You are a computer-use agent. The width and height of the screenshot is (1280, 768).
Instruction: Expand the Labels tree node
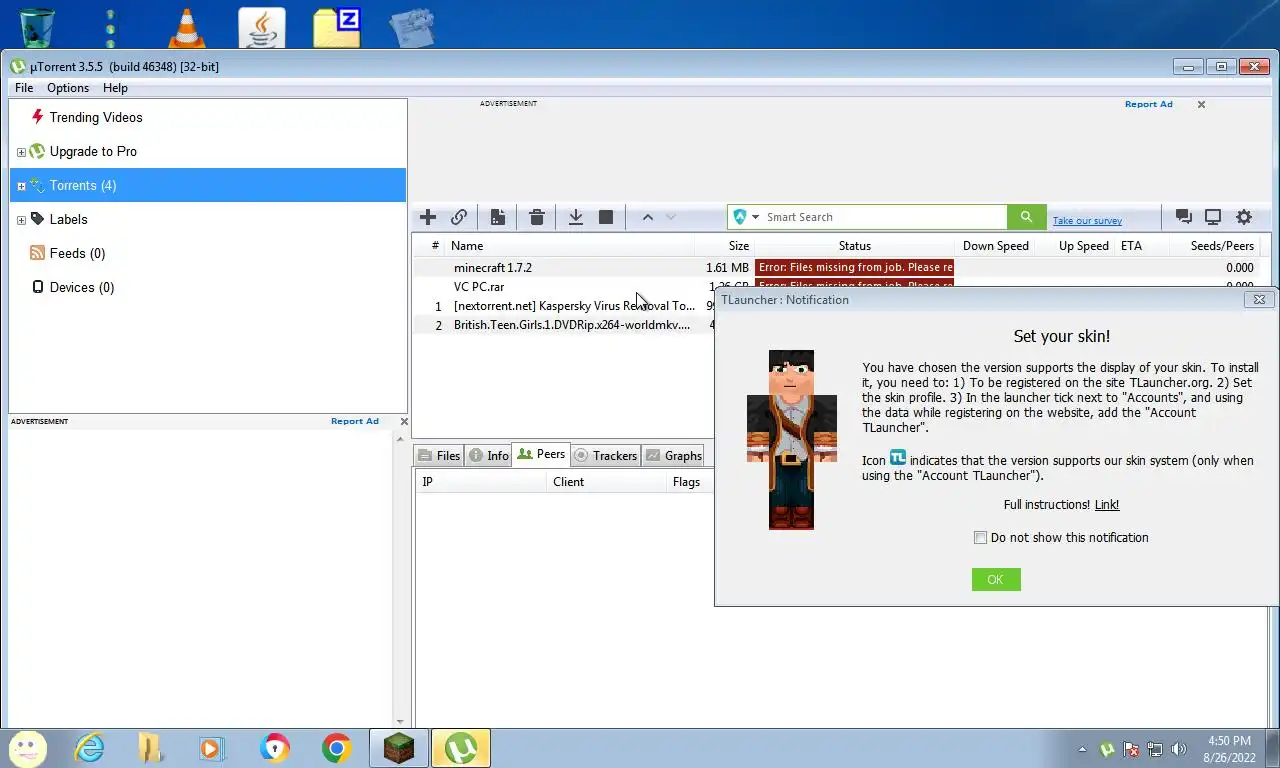(21, 220)
